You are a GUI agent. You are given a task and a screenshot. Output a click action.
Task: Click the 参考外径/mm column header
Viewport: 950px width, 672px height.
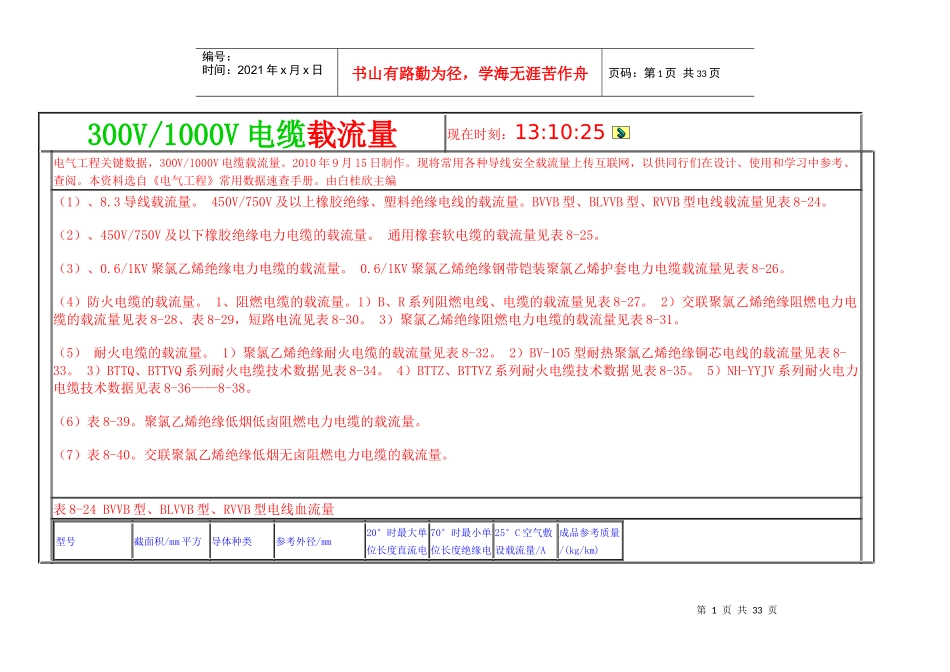(319, 541)
